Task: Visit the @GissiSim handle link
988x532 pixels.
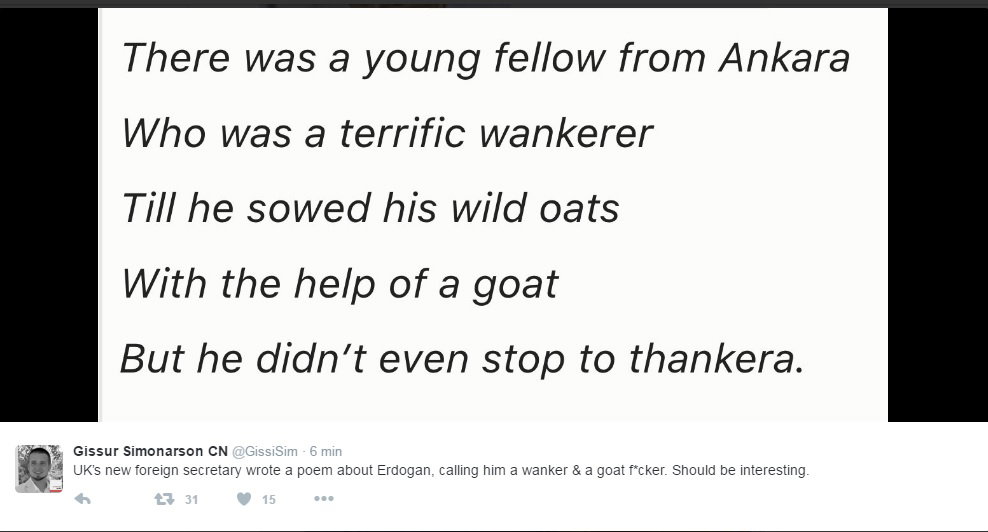Action: pos(265,451)
